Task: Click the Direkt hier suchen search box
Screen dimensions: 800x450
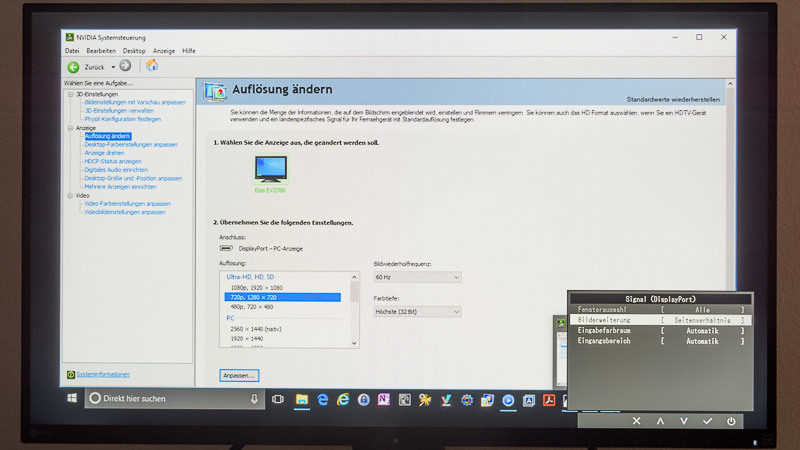Action: [x=174, y=399]
